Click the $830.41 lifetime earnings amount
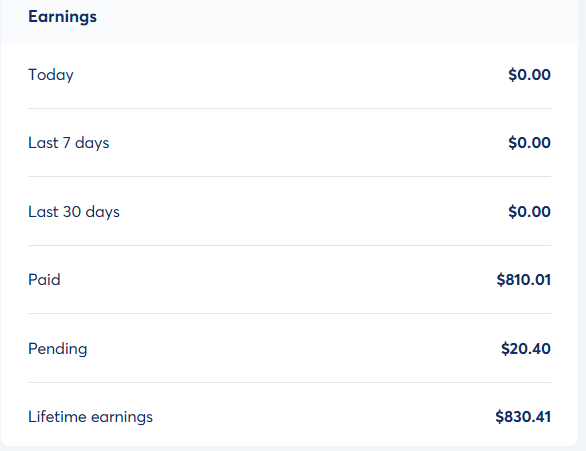The width and height of the screenshot is (586, 451). pos(523,417)
